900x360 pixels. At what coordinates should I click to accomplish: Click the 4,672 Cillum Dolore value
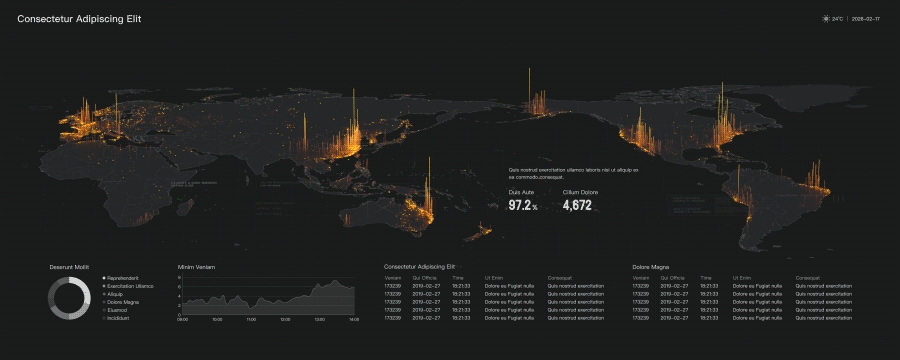click(x=577, y=206)
